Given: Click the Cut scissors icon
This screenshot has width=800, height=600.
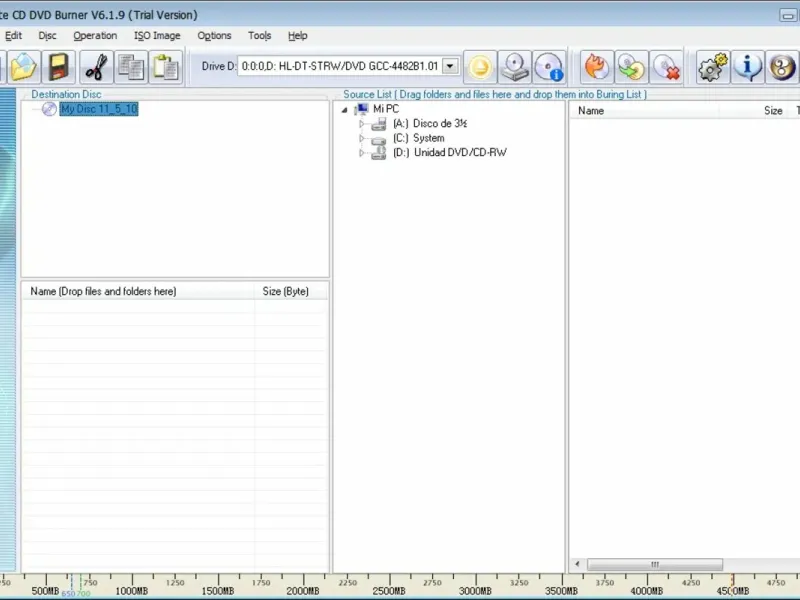Looking at the screenshot, I should tap(96, 67).
